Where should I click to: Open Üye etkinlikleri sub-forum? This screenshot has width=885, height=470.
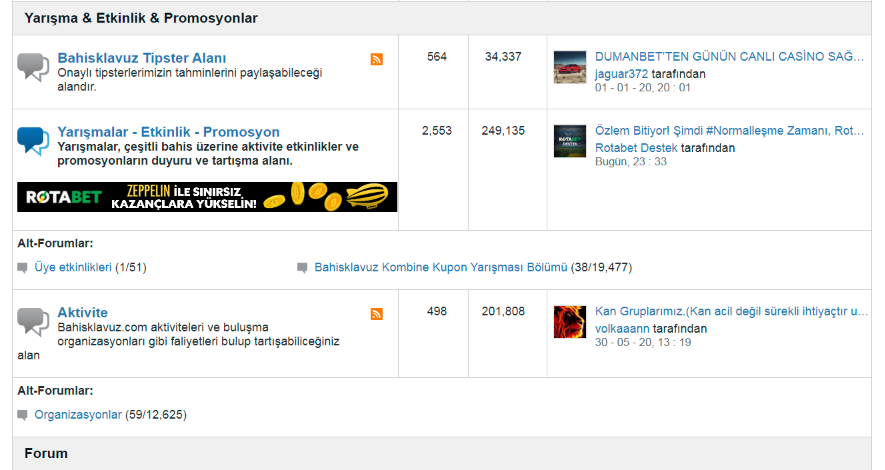click(73, 267)
